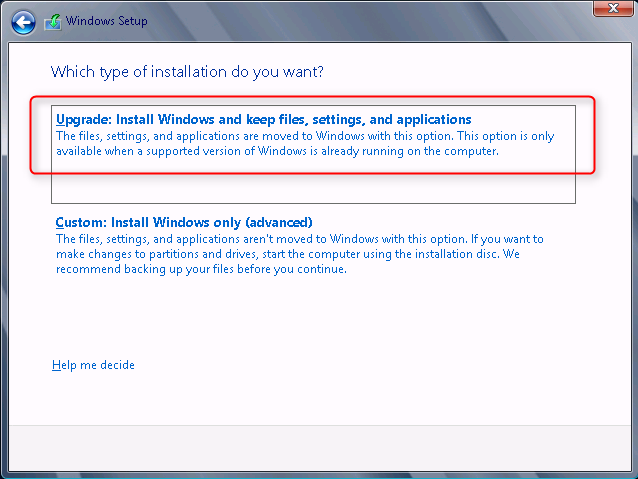Close the Windows Setup window

pos(613,8)
